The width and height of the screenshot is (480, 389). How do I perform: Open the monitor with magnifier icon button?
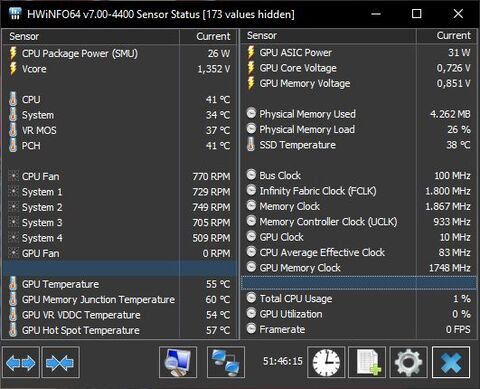coord(178,362)
